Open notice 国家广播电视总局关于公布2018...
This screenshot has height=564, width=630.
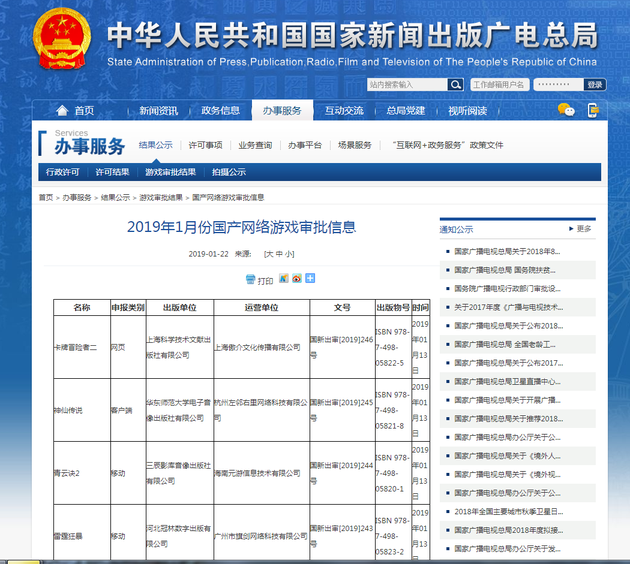508,326
